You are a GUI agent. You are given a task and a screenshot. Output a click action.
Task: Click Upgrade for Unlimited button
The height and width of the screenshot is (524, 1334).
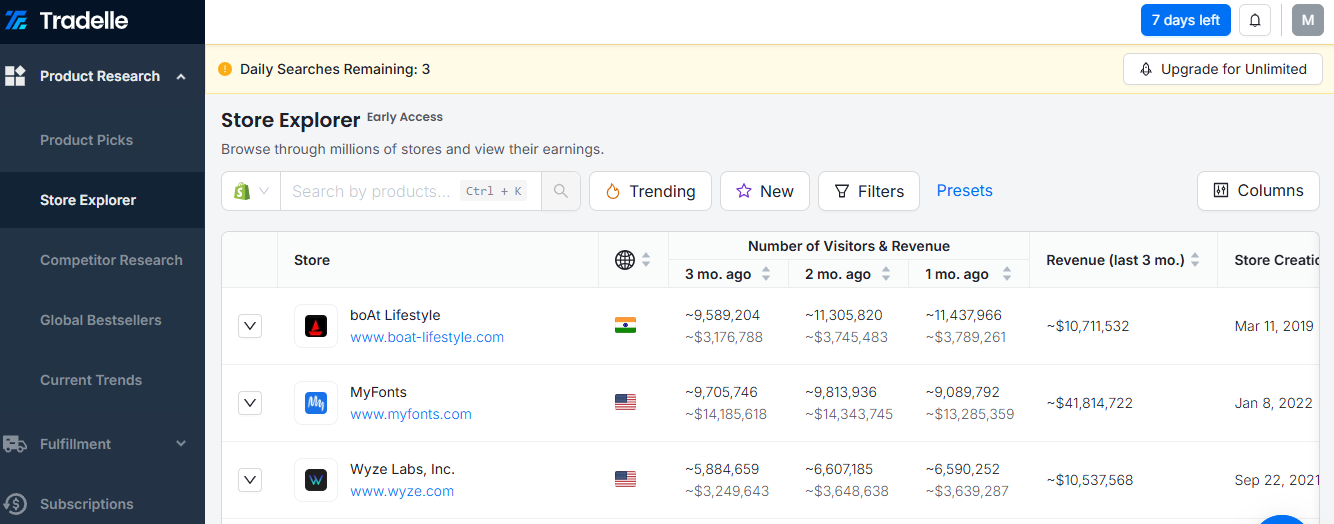1223,69
